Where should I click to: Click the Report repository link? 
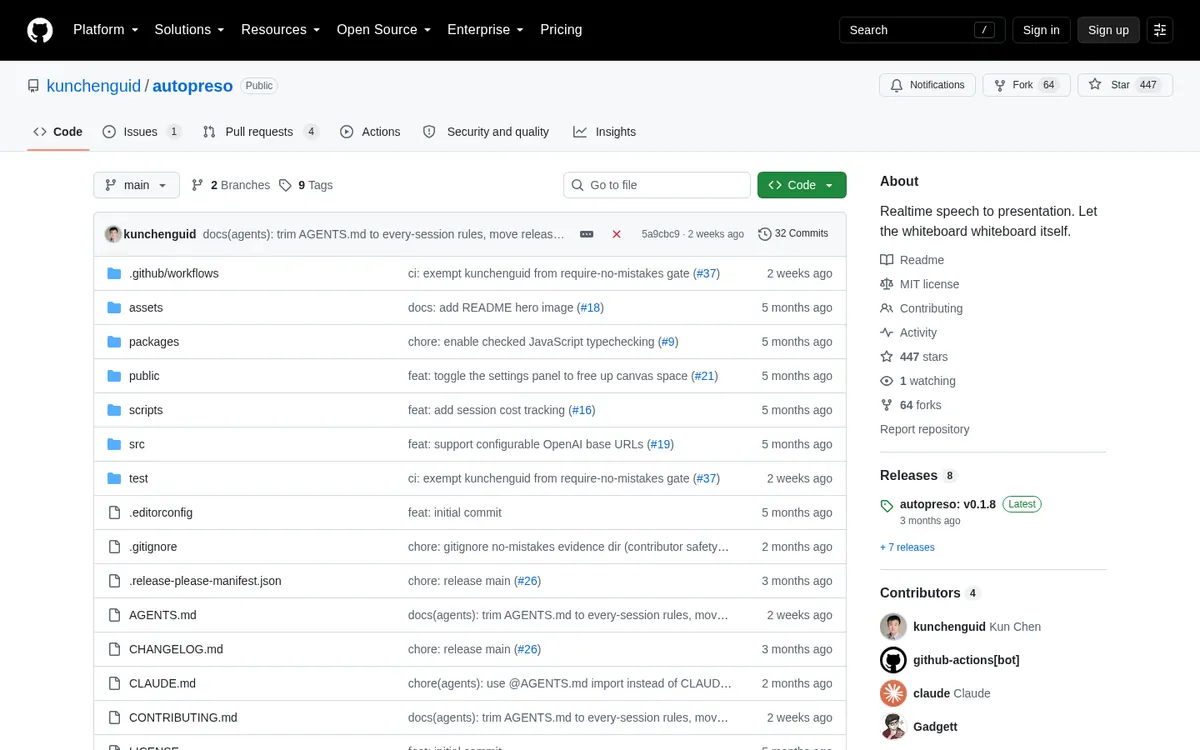(924, 429)
